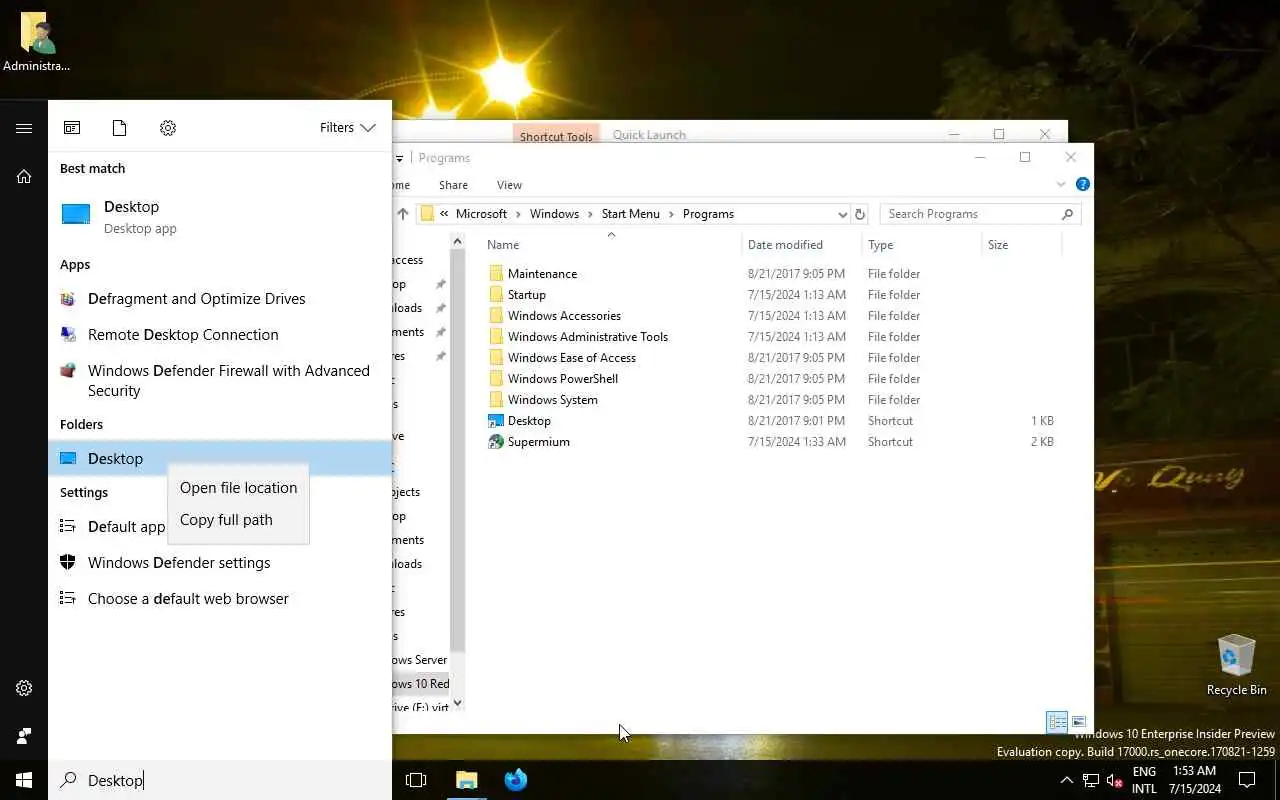This screenshot has width=1280, height=800.
Task: Select the Administrator desktop folder icon
Action: click(x=37, y=42)
